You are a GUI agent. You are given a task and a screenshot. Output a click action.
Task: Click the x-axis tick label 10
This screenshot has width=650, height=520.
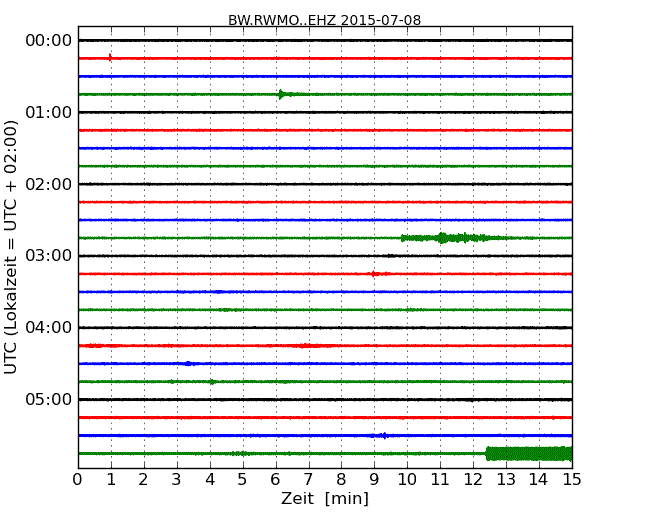coord(407,480)
